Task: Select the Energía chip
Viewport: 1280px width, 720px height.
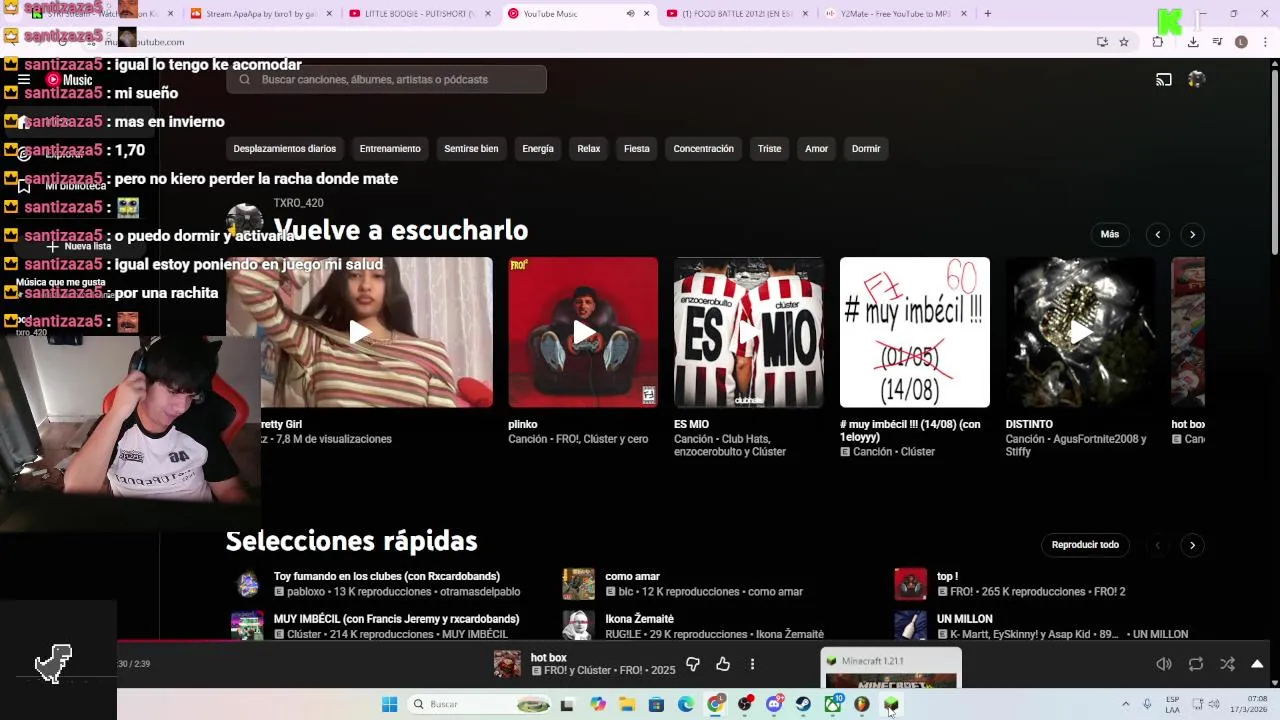Action: click(538, 149)
